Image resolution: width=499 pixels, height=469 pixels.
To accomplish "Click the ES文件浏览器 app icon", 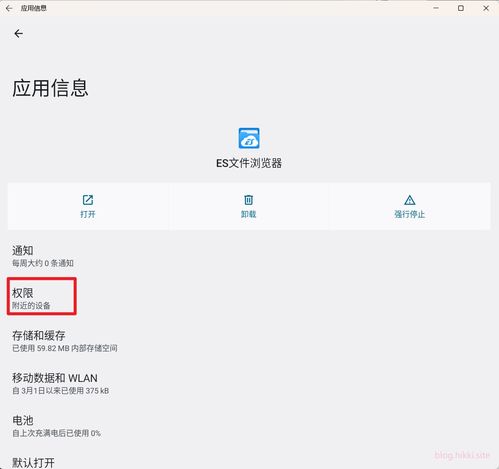I will (249, 138).
